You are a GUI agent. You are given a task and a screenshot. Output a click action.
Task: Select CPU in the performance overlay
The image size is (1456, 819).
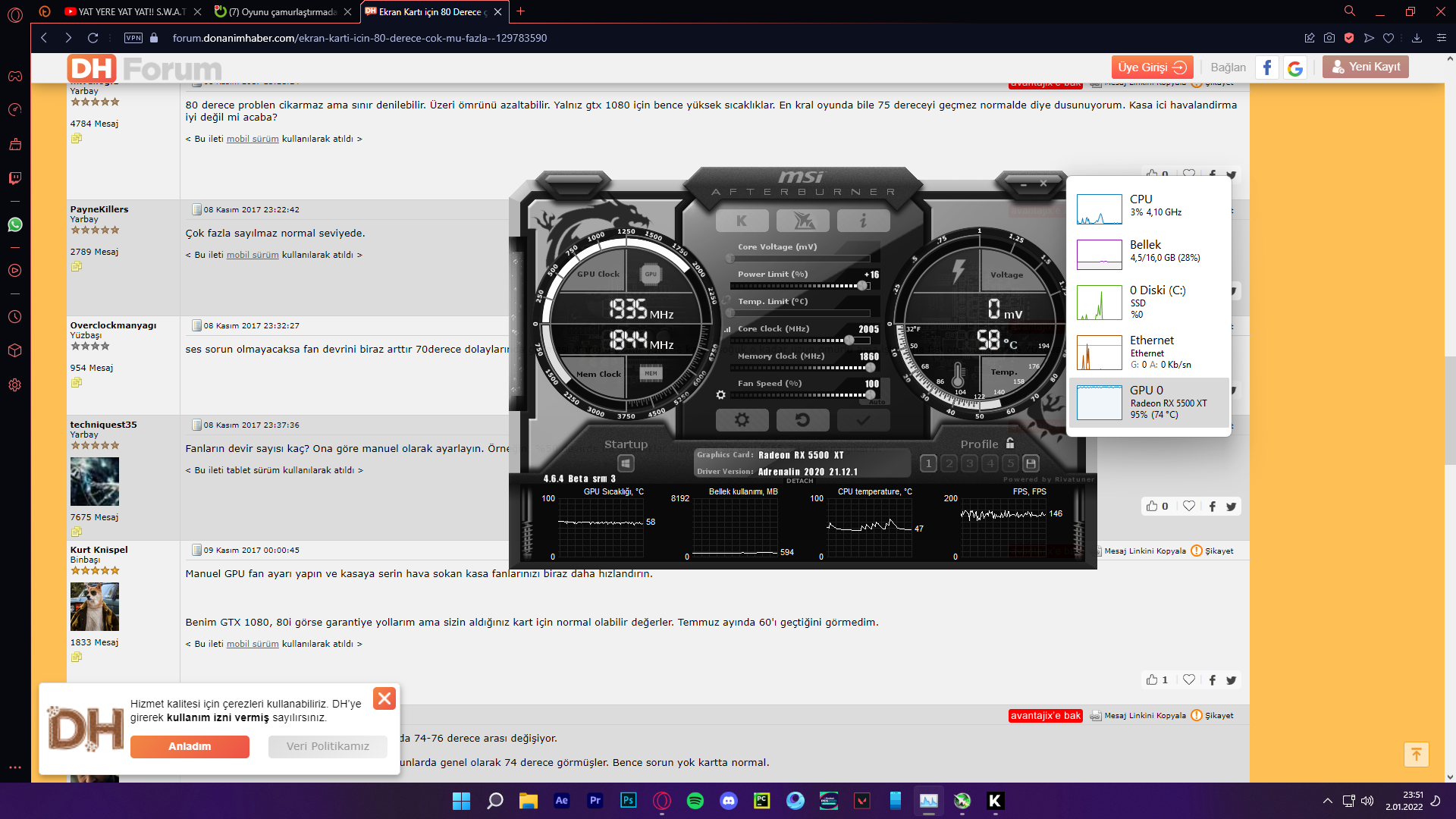[1148, 207]
